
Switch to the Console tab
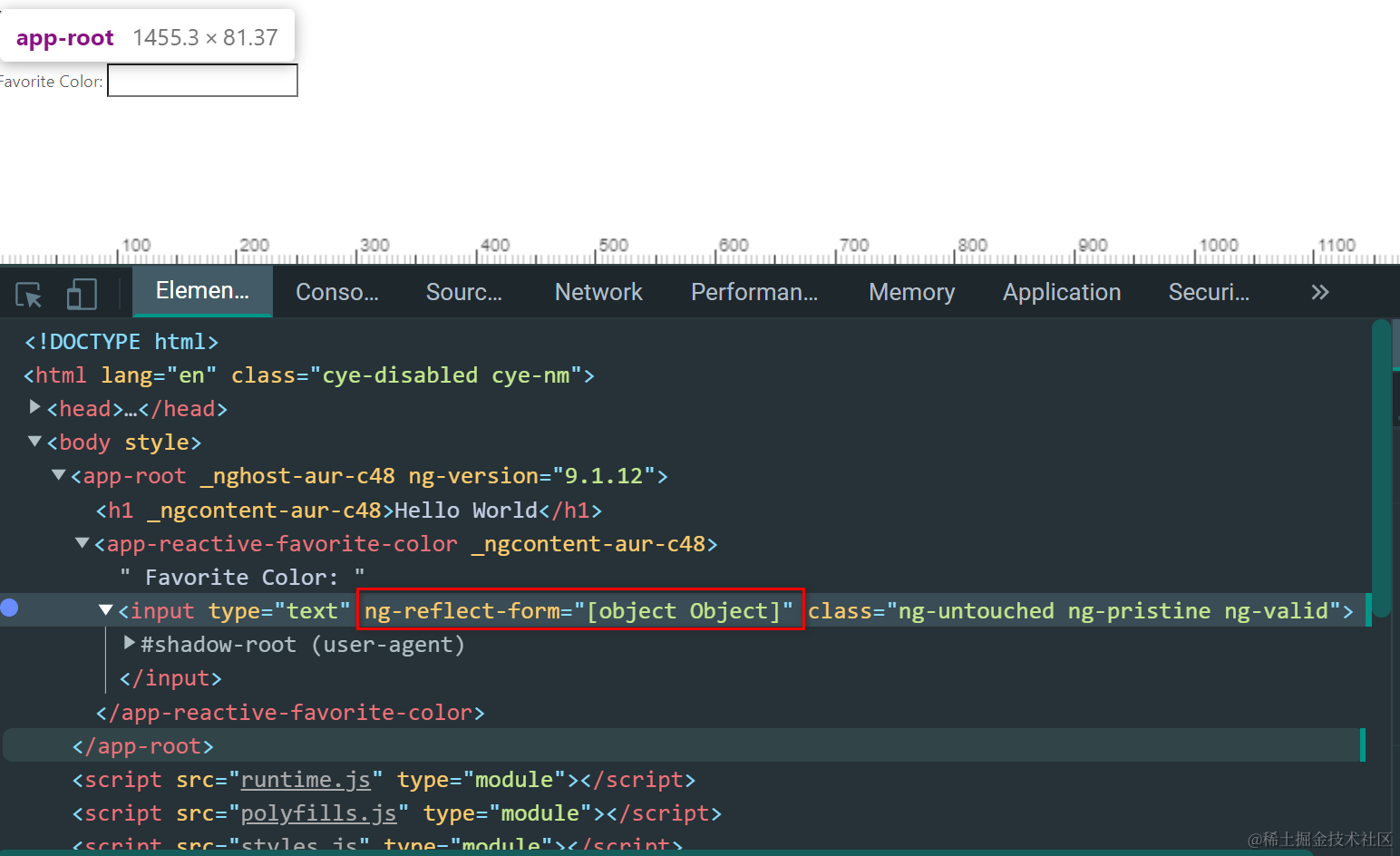click(337, 292)
